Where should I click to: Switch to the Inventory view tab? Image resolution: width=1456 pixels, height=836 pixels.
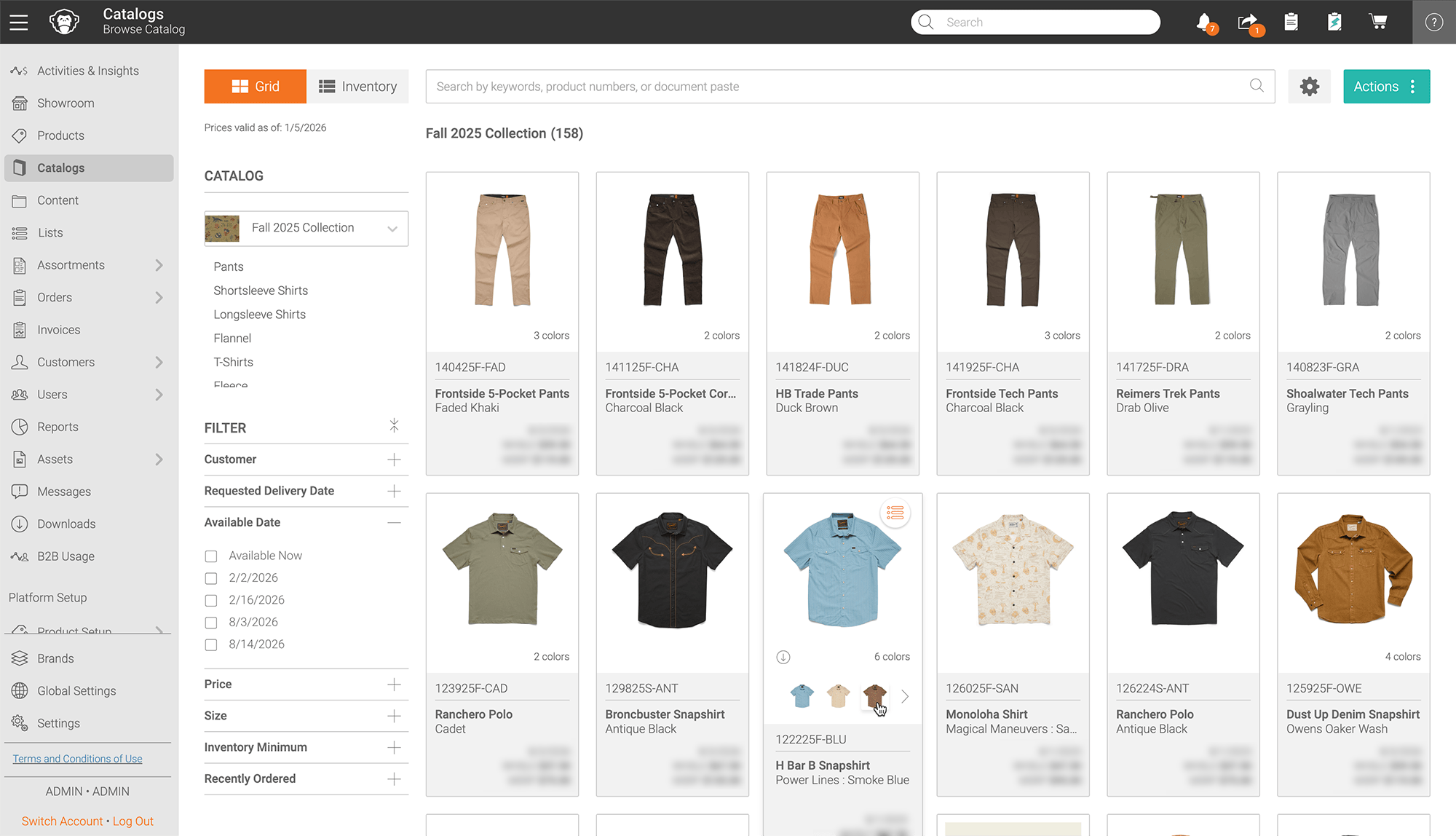tap(357, 86)
